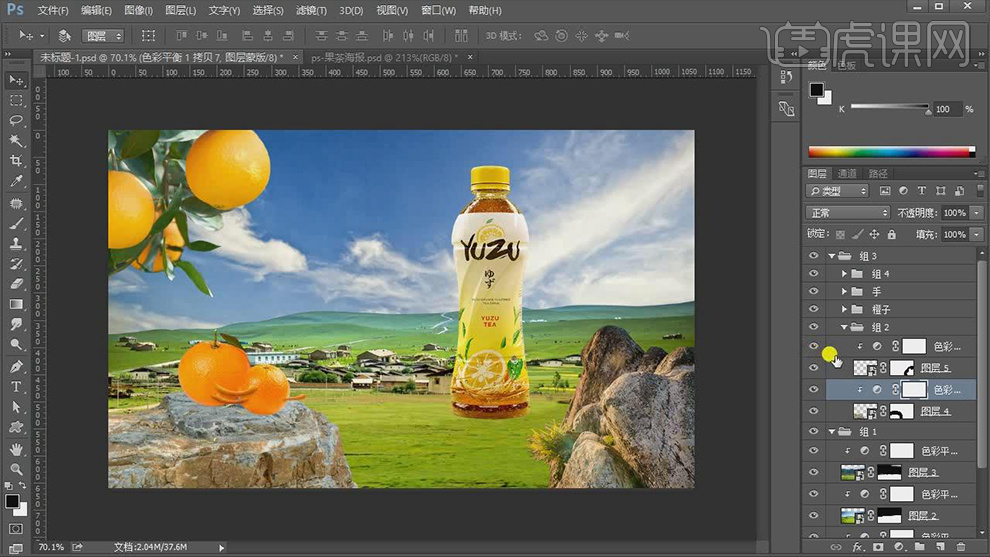Expand the 组 4 layer group
The image size is (990, 557).
[845, 274]
